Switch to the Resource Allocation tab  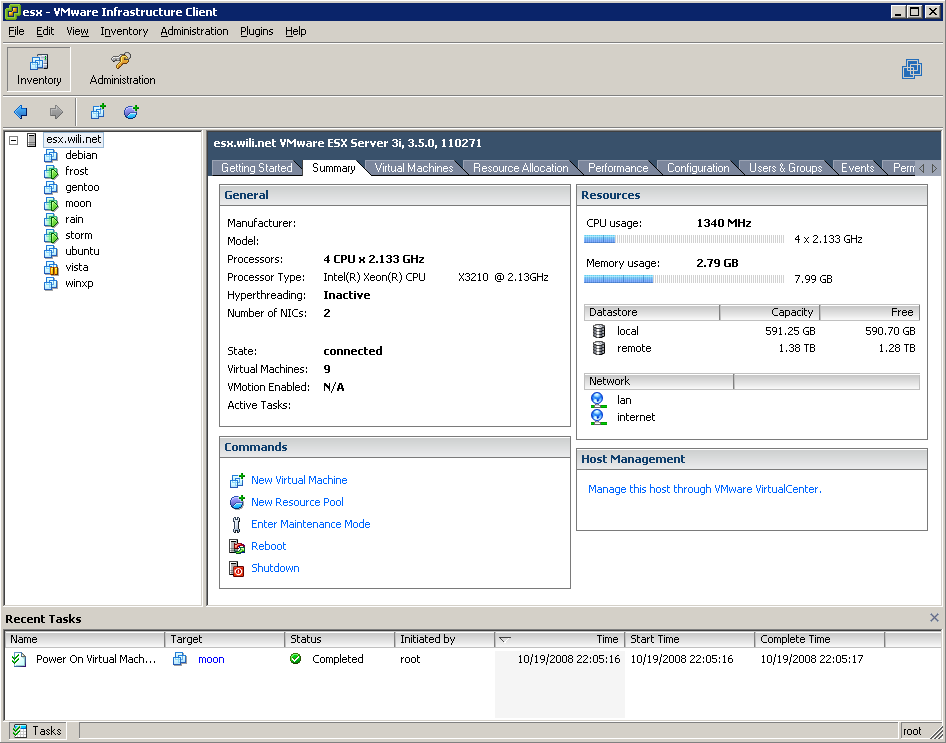tap(521, 168)
